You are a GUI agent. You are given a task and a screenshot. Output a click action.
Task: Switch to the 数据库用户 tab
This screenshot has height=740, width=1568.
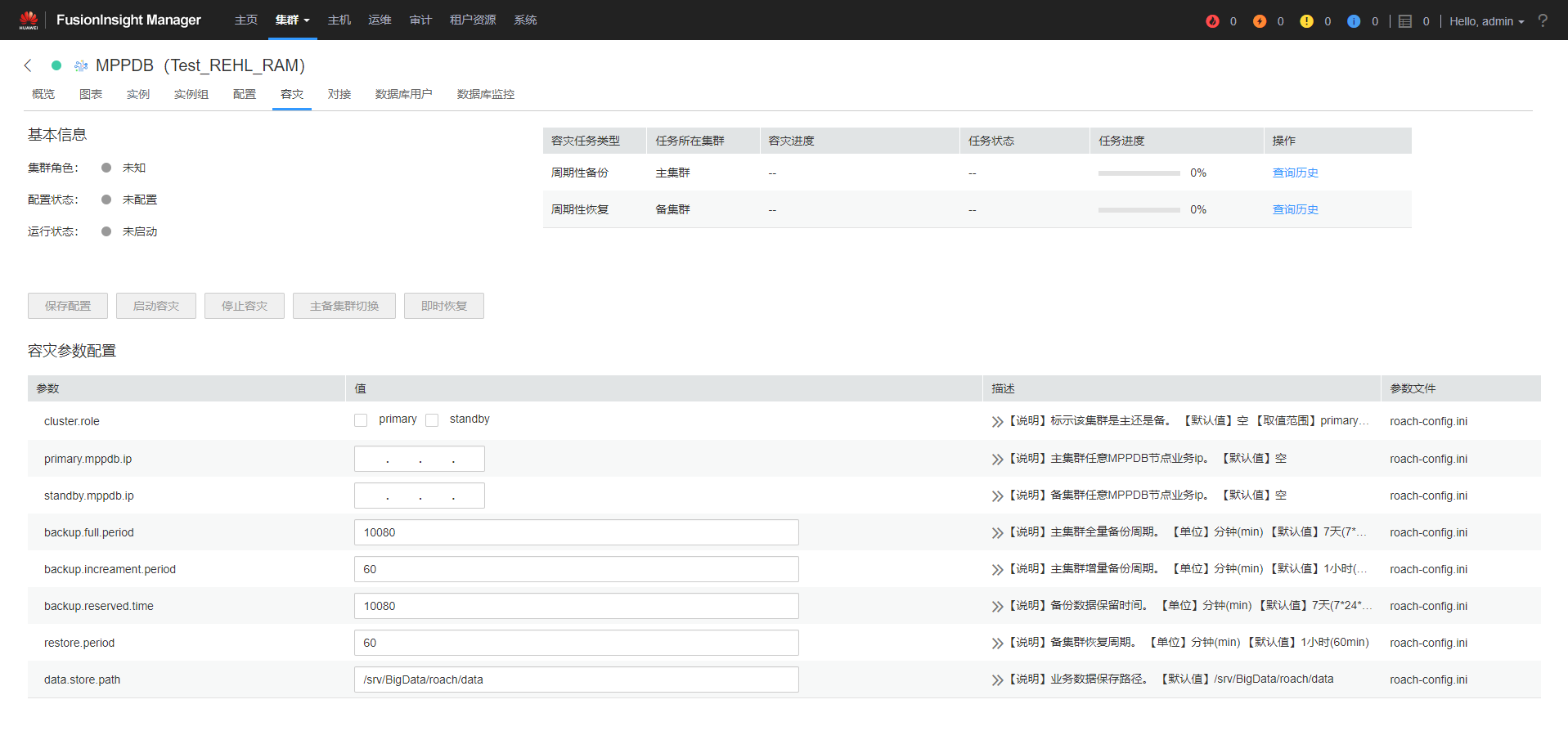pos(404,95)
